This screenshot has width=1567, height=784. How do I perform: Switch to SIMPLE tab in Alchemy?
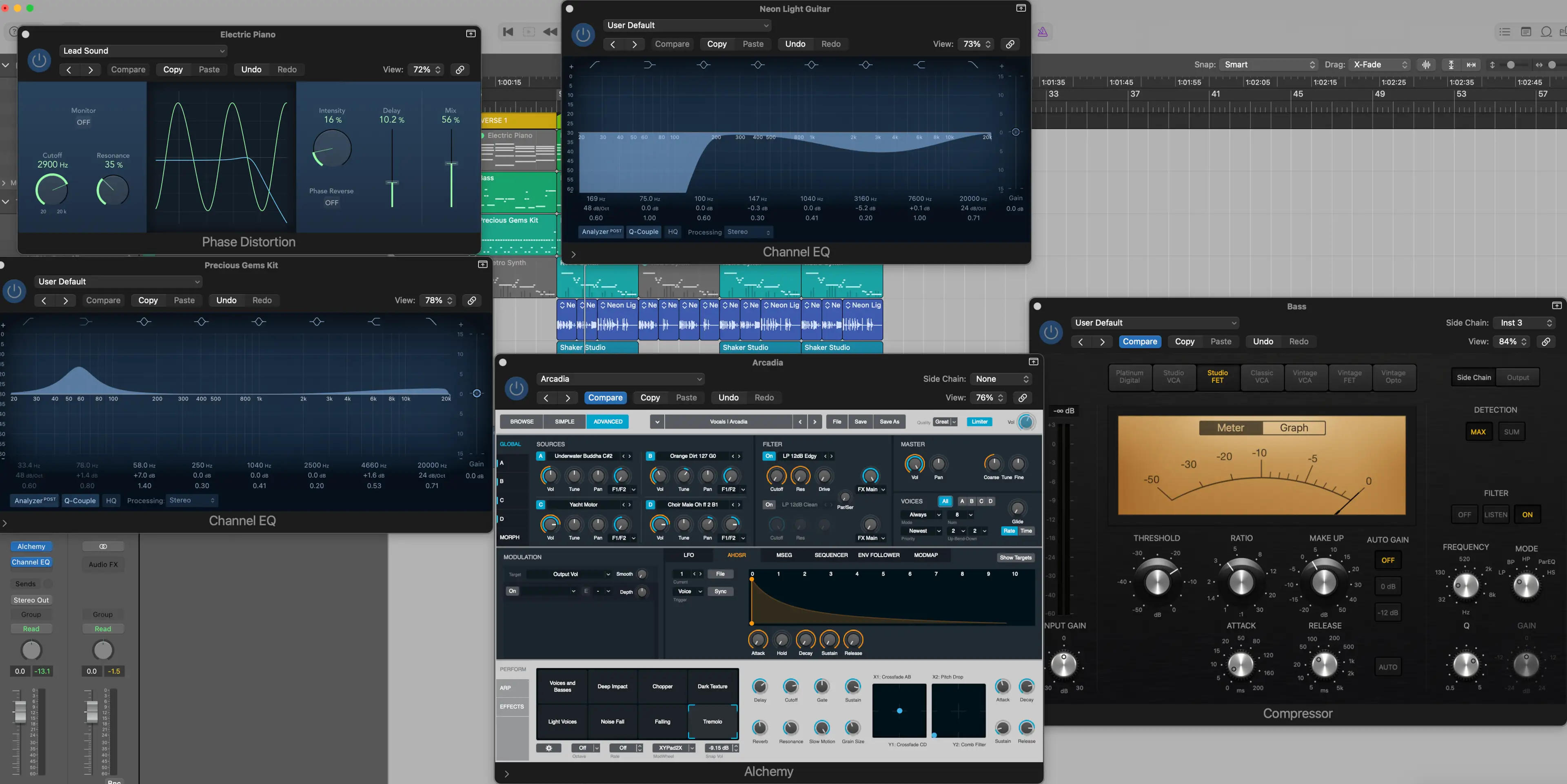564,421
